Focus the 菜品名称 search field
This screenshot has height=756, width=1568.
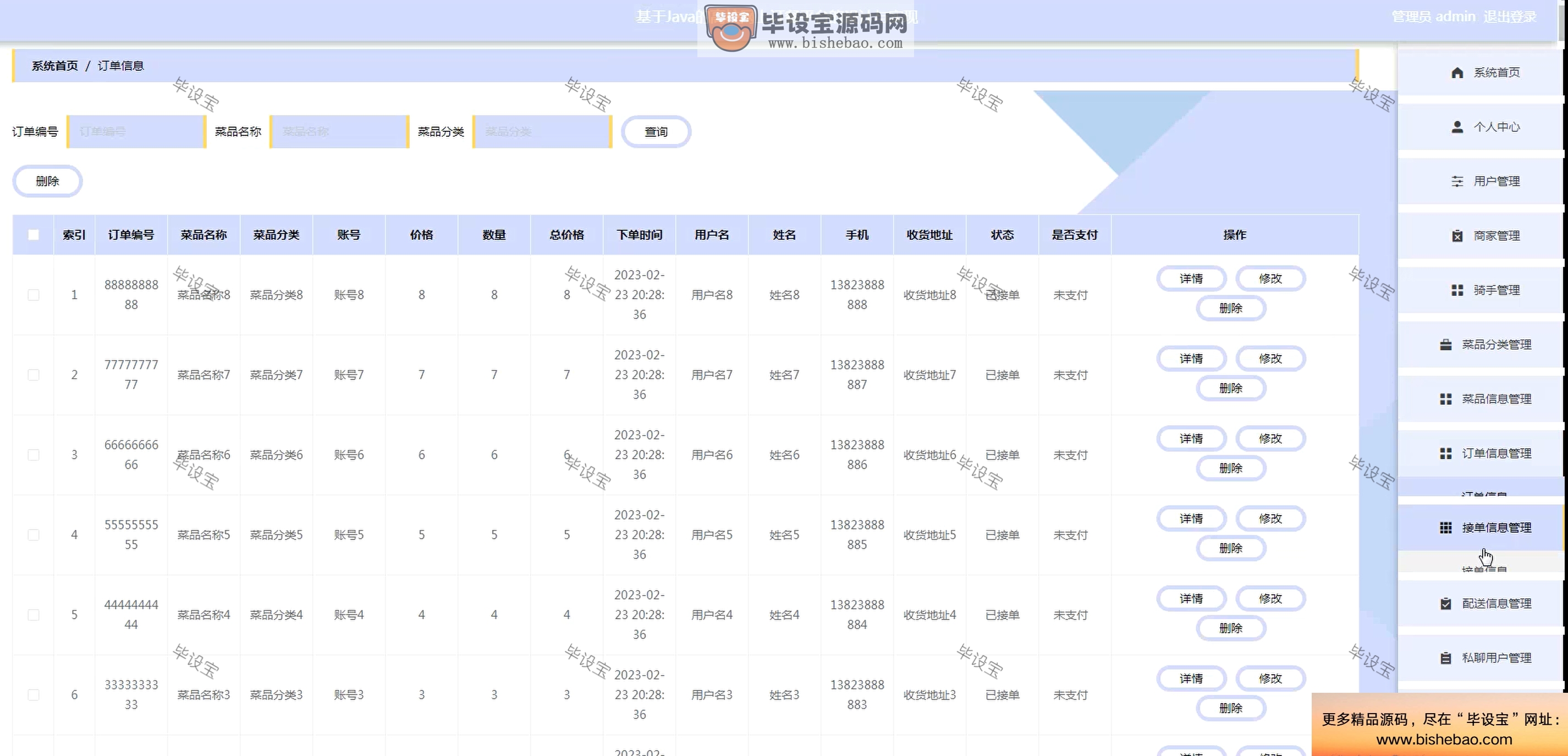click(x=339, y=131)
